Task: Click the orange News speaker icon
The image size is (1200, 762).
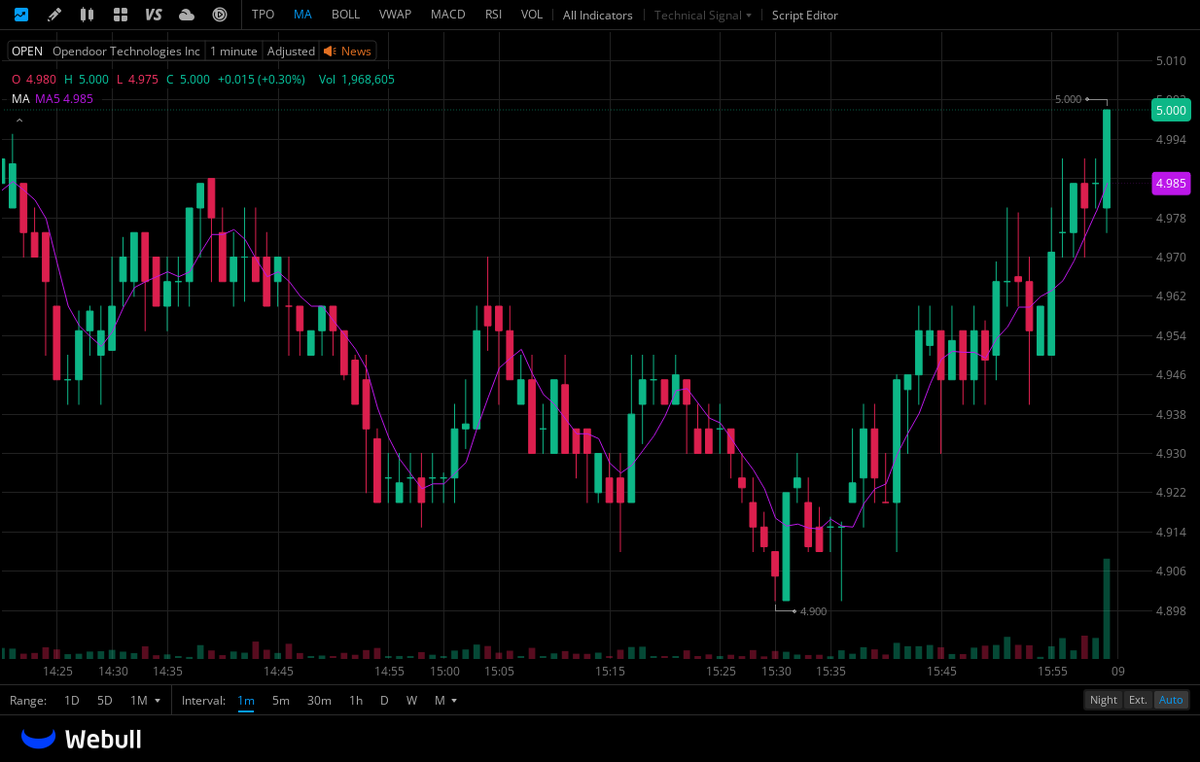Action: point(329,51)
